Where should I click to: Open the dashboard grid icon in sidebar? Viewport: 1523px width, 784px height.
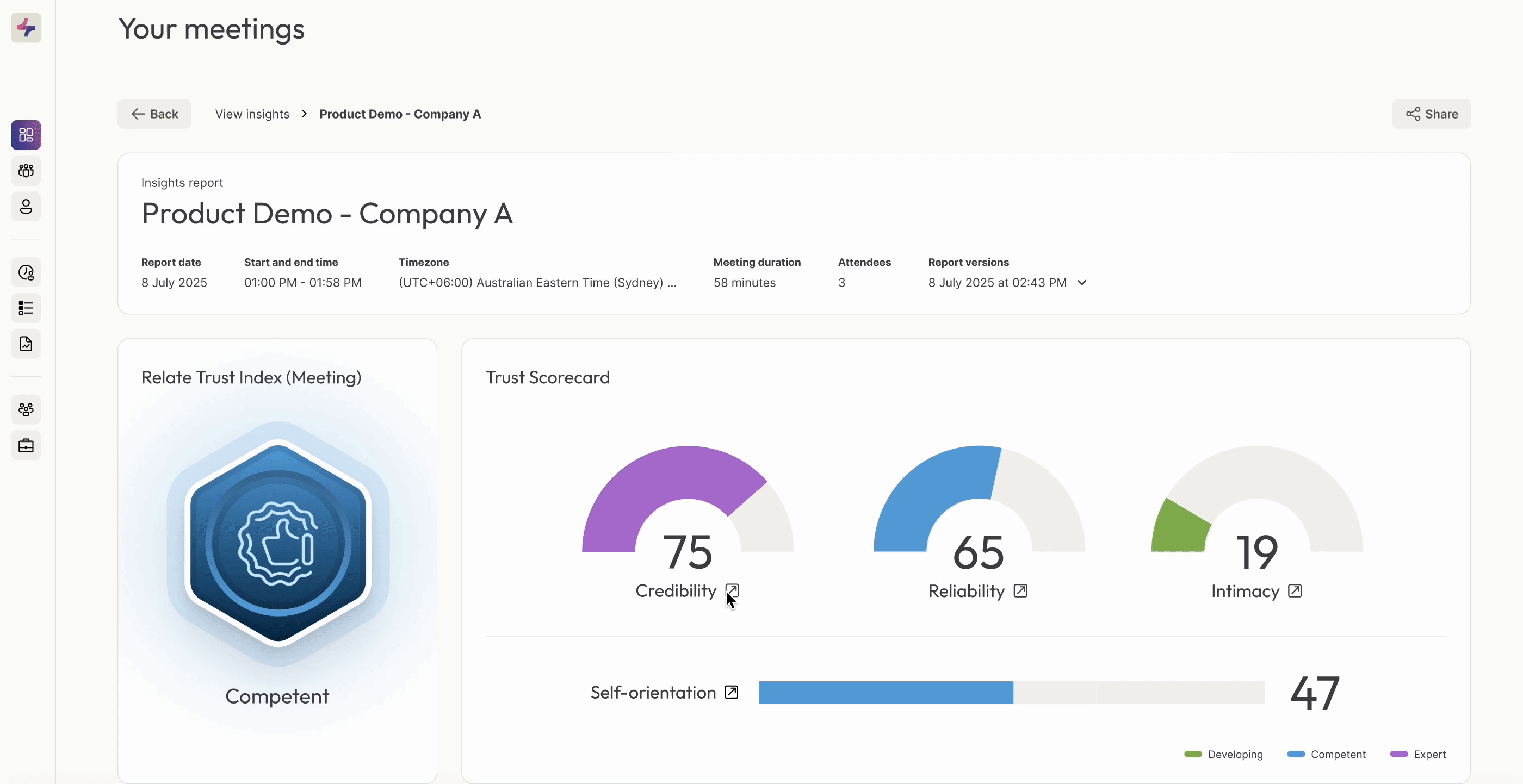pyautogui.click(x=26, y=135)
